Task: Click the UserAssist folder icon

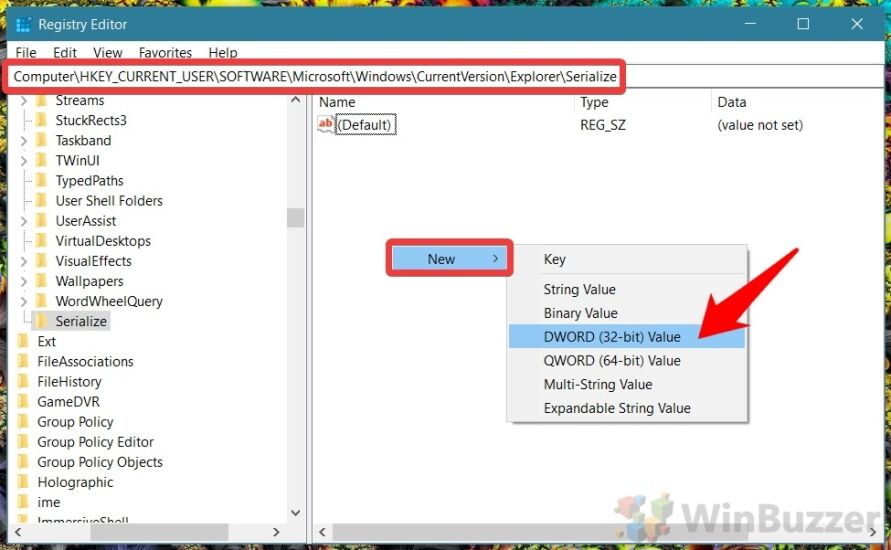Action: pos(41,221)
